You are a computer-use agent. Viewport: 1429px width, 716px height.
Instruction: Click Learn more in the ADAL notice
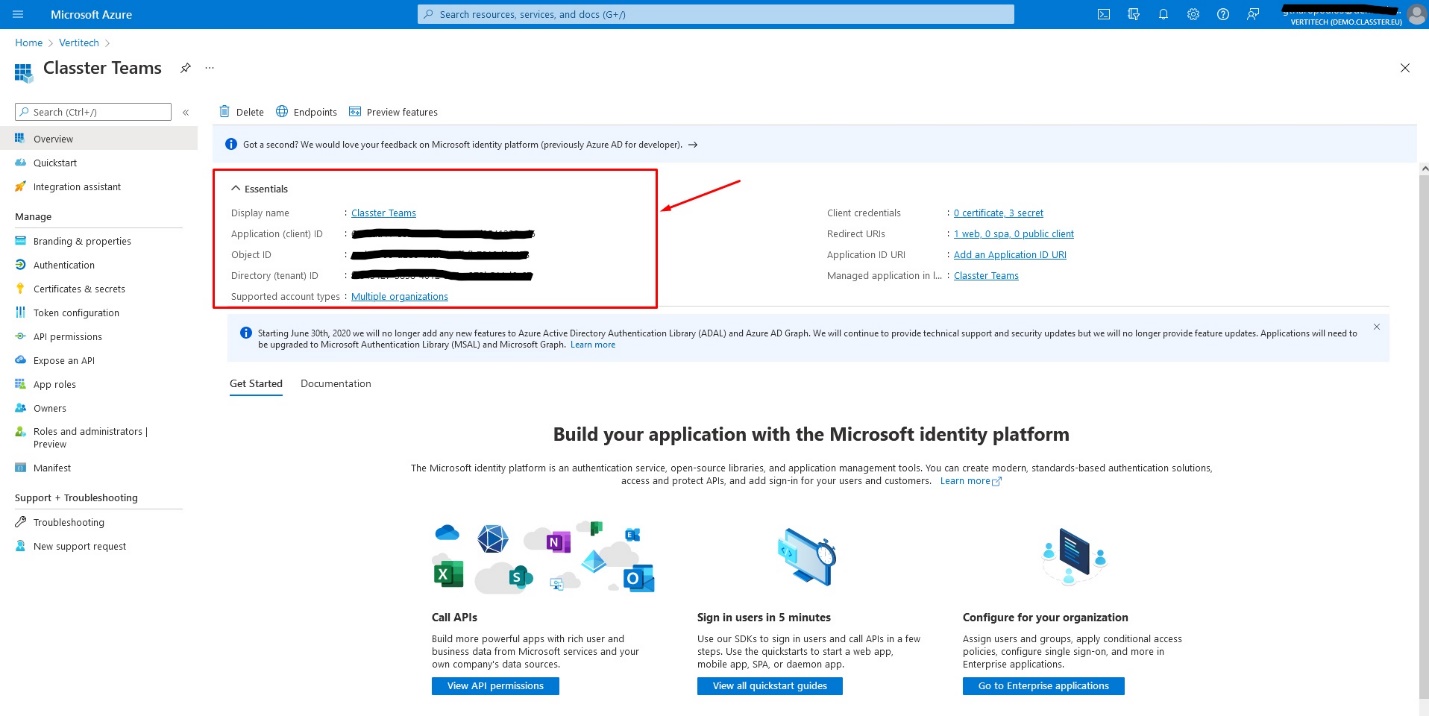pos(593,345)
